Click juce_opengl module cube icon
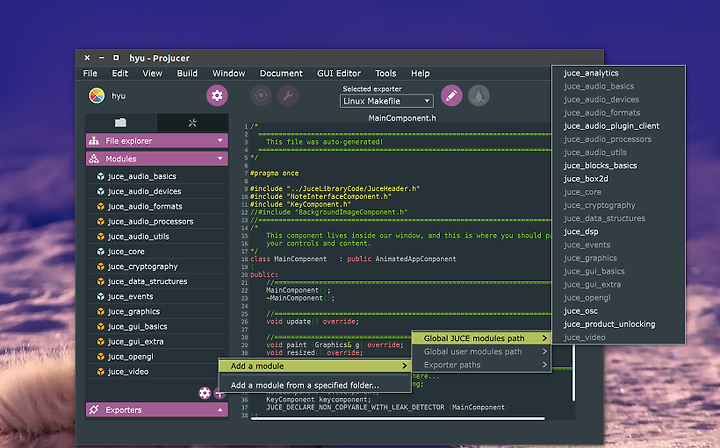Image resolution: width=720 pixels, height=448 pixels. click(x=101, y=357)
